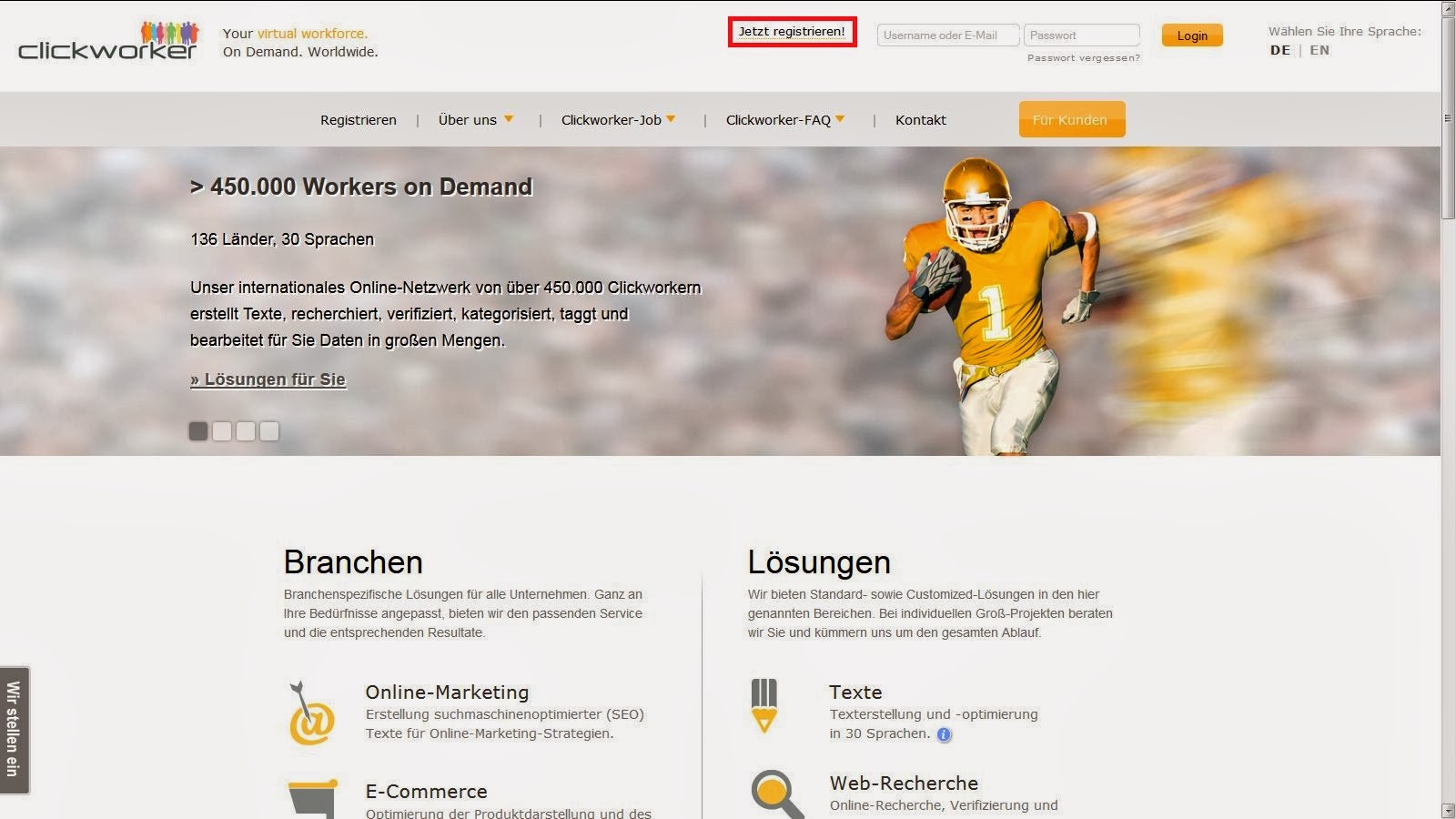Select the Texte pen icon
Viewport: 1456px width, 819px height.
point(764,708)
